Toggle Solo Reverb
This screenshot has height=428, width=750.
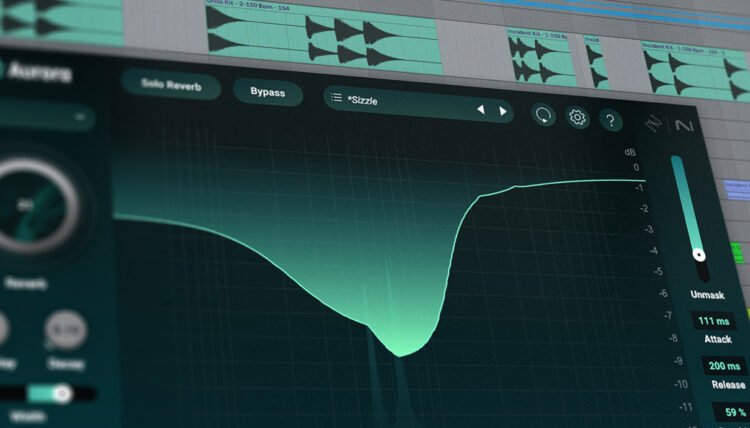171,85
